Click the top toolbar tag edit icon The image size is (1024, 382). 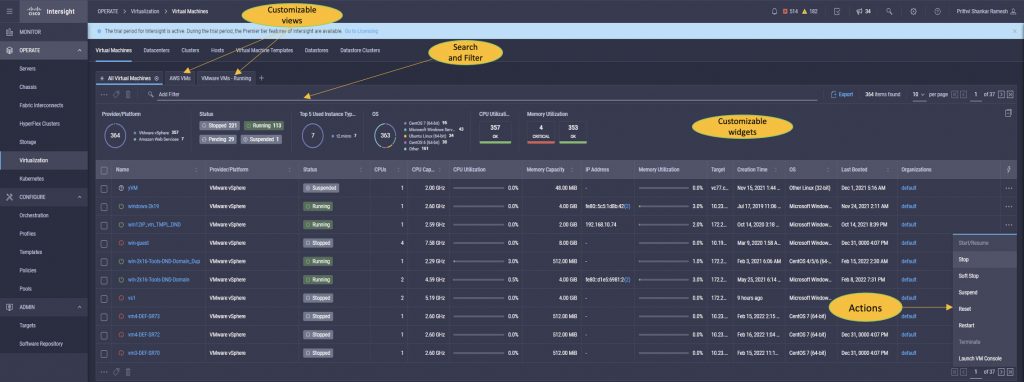pyautogui.click(x=116, y=94)
